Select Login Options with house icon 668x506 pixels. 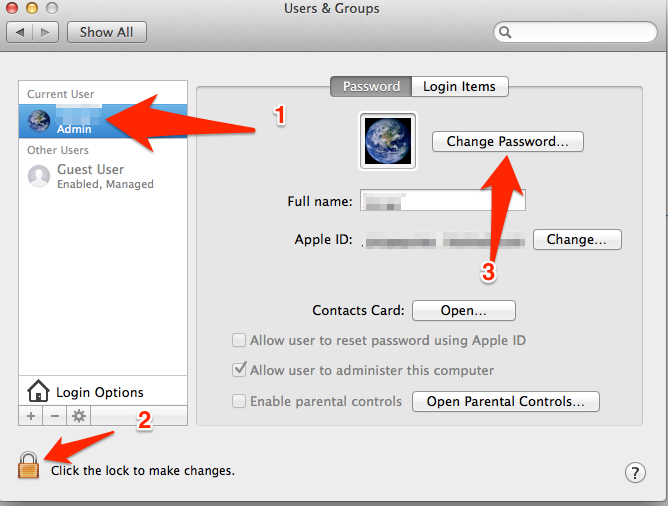tap(99, 392)
